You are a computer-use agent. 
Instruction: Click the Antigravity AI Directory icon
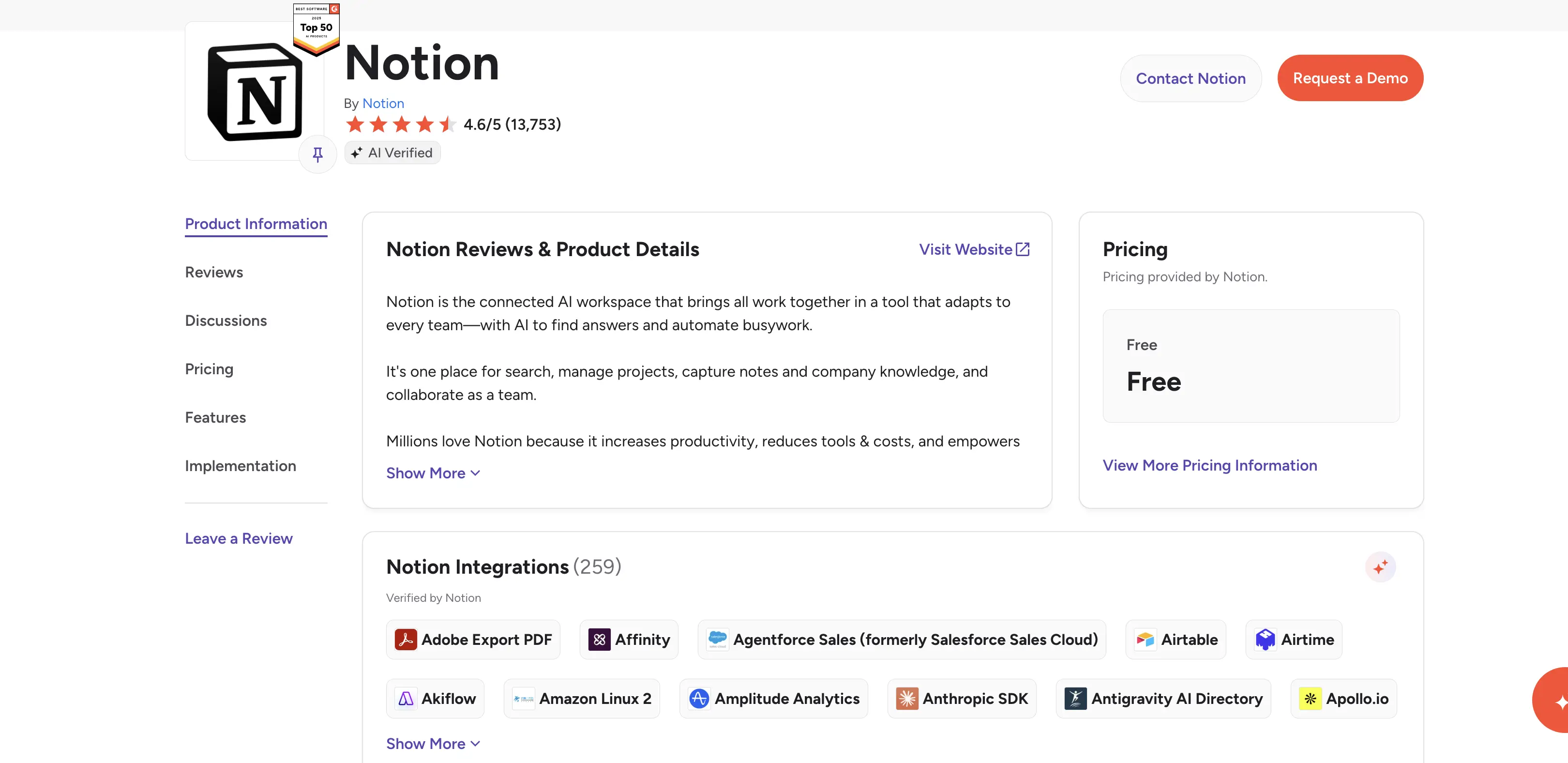point(1075,699)
